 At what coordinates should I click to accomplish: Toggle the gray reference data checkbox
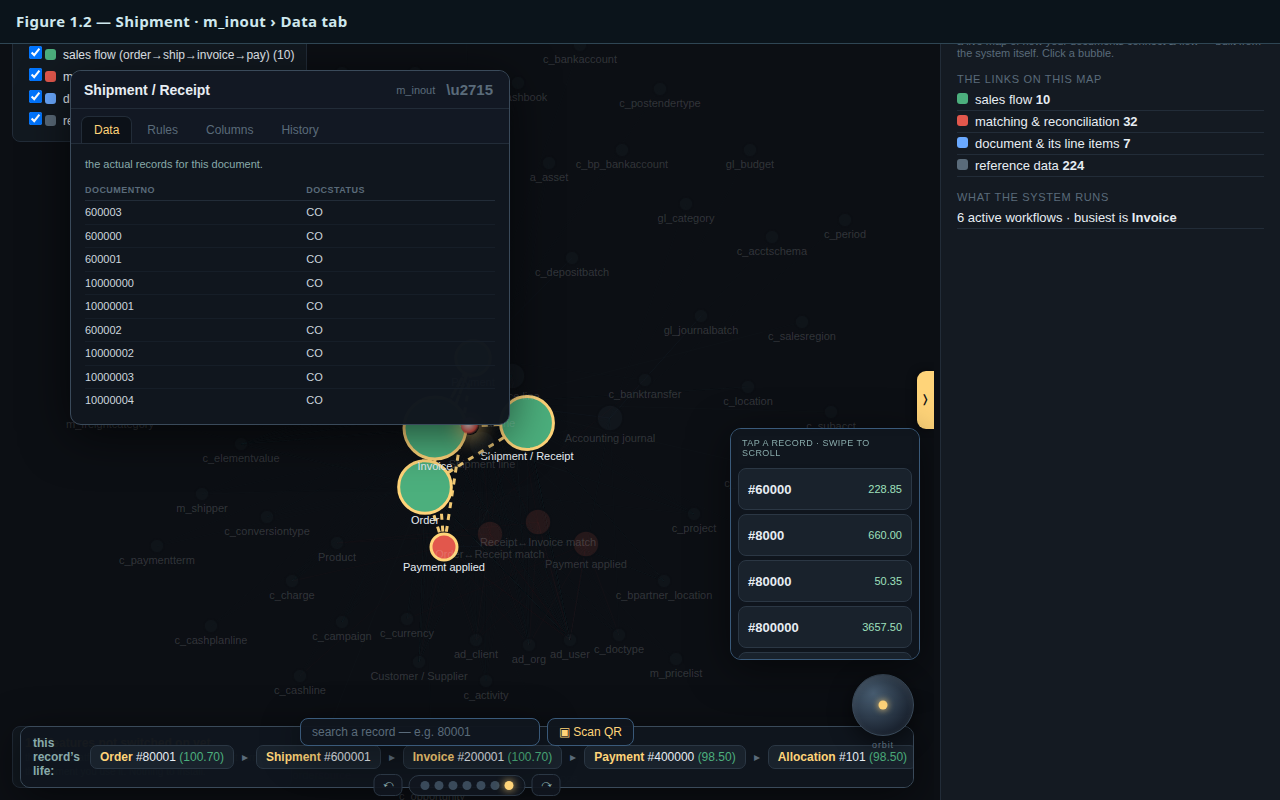point(36,119)
